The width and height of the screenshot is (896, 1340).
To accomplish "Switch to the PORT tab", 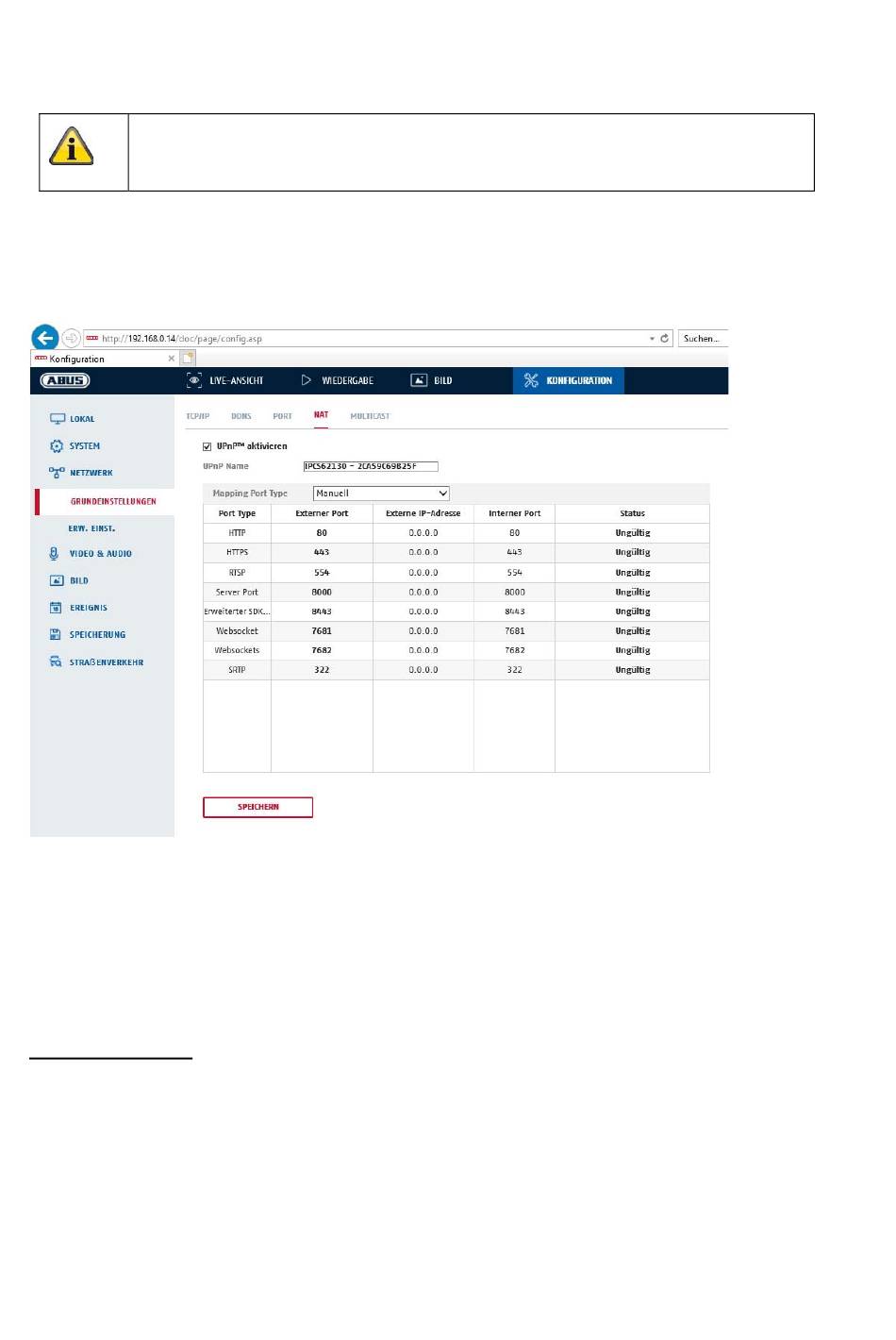I will 283,416.
